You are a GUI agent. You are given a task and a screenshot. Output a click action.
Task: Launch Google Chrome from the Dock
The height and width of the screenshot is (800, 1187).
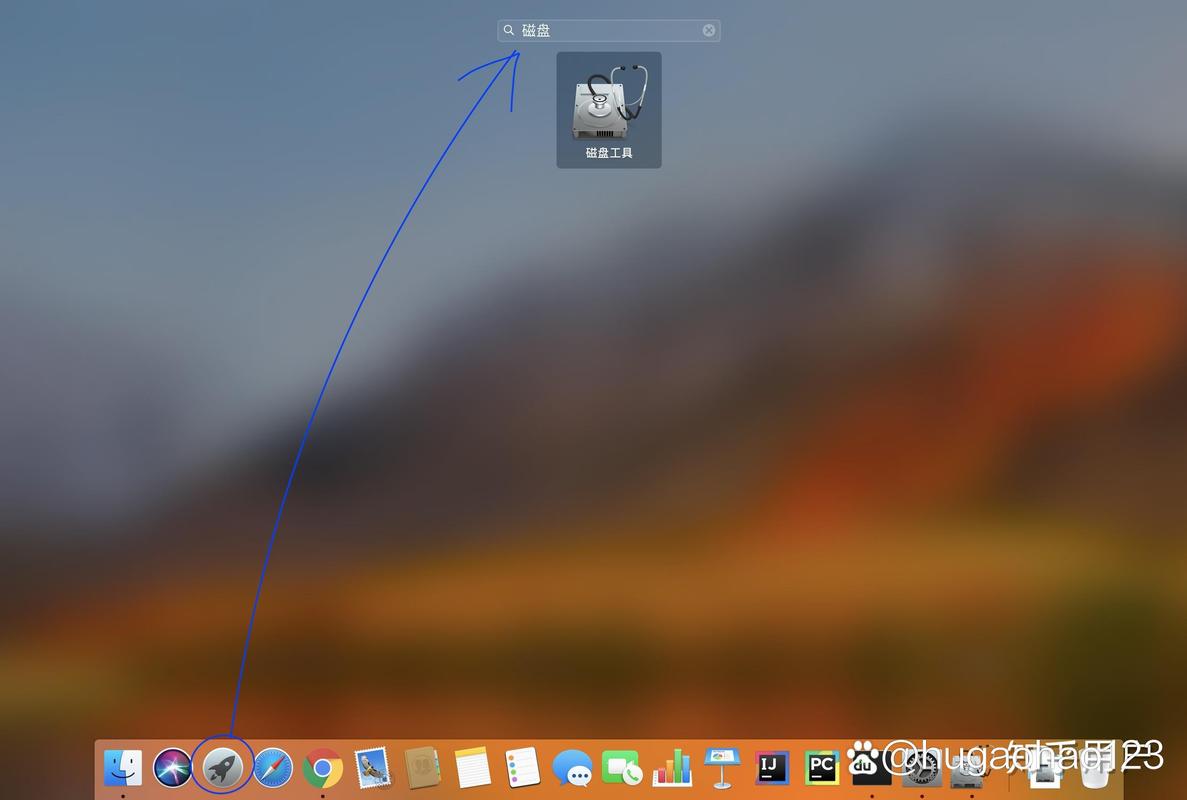pyautogui.click(x=322, y=768)
